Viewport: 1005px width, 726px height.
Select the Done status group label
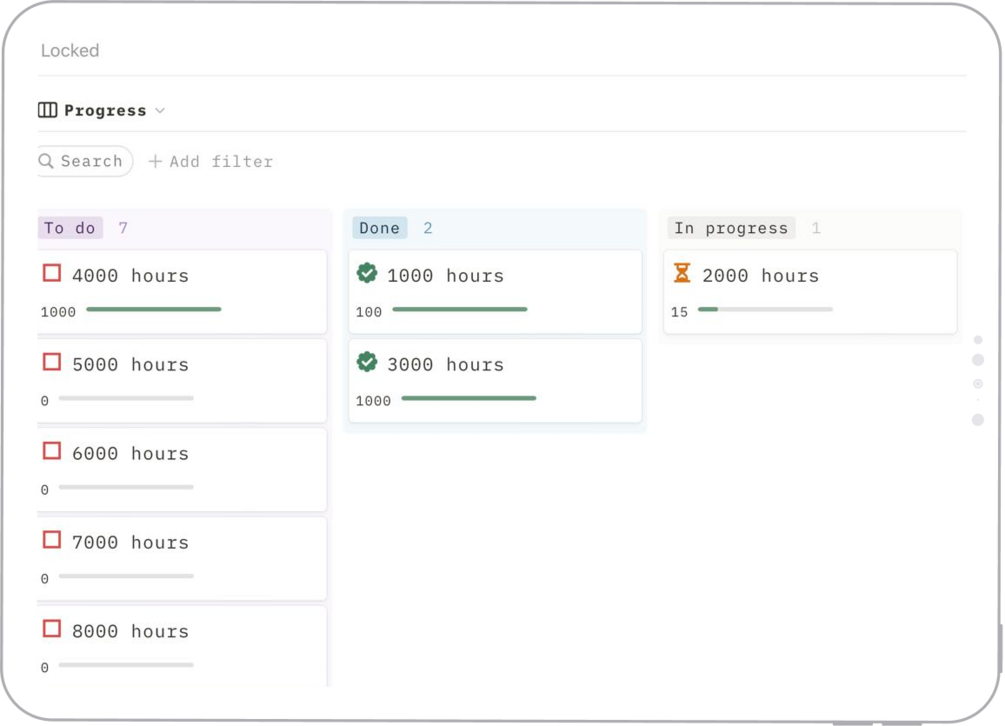click(379, 228)
